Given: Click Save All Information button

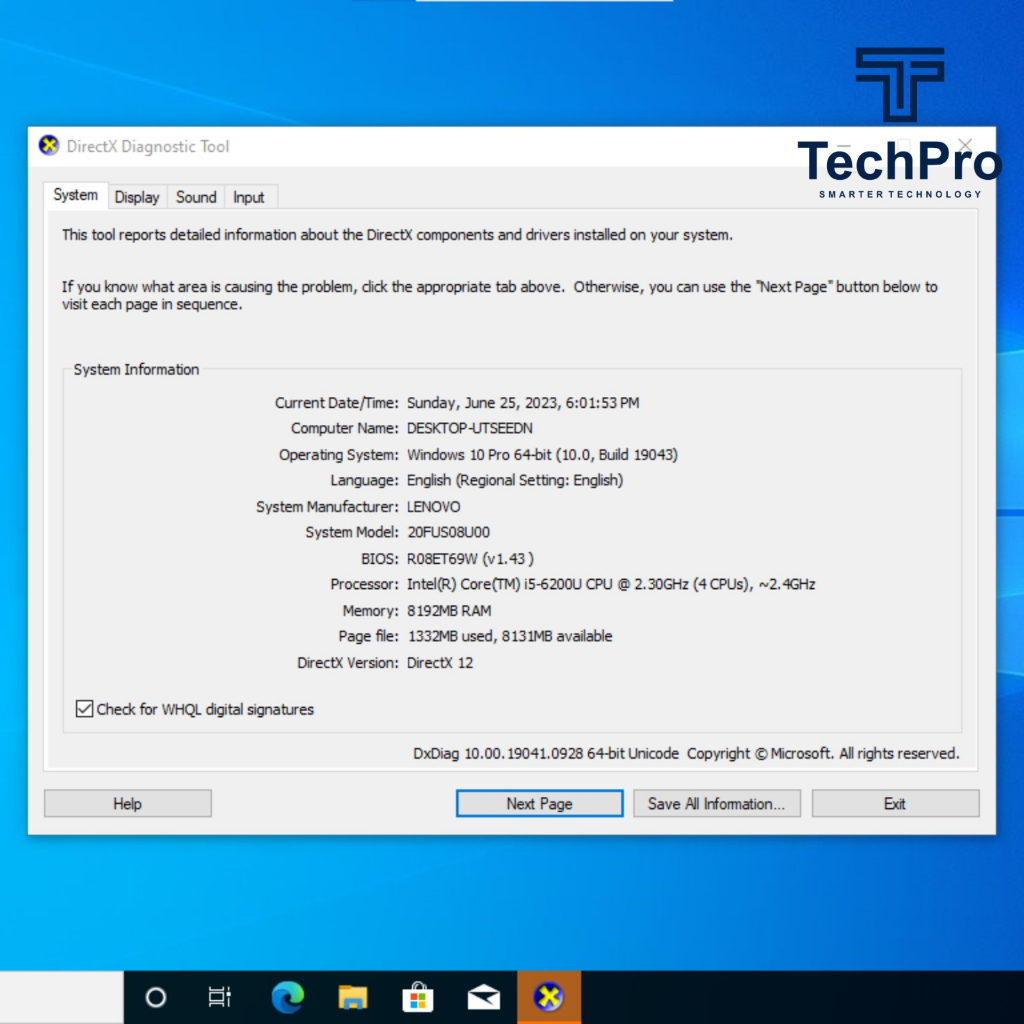Looking at the screenshot, I should point(717,804).
